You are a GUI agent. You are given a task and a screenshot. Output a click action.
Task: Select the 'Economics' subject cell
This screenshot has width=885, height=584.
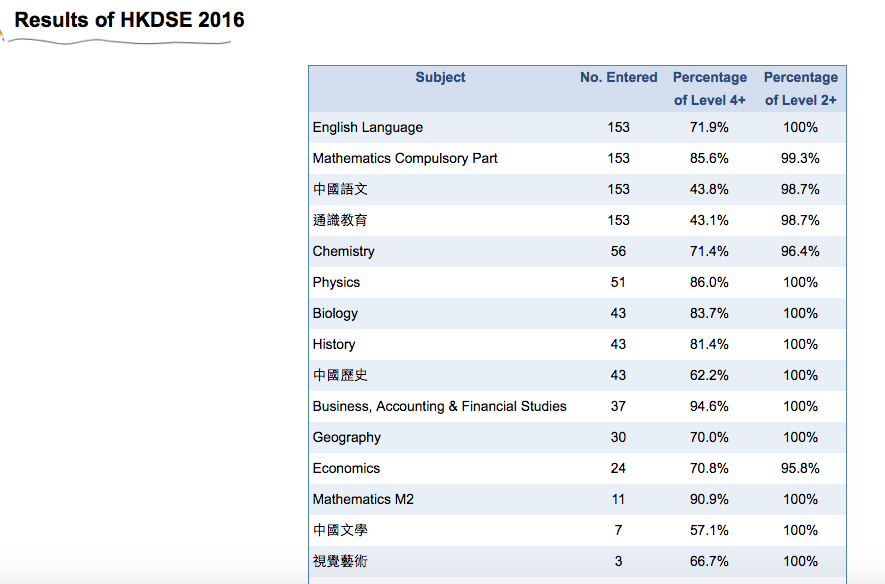346,468
